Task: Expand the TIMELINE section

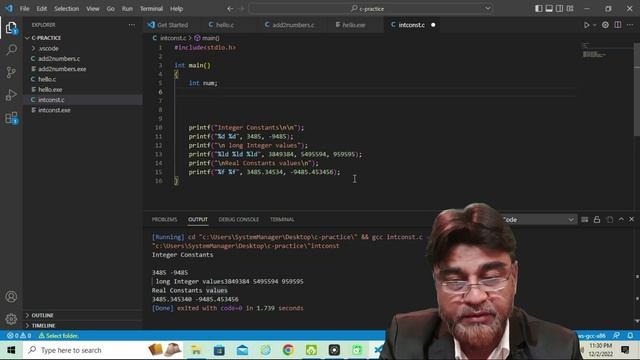Action: coord(43,325)
